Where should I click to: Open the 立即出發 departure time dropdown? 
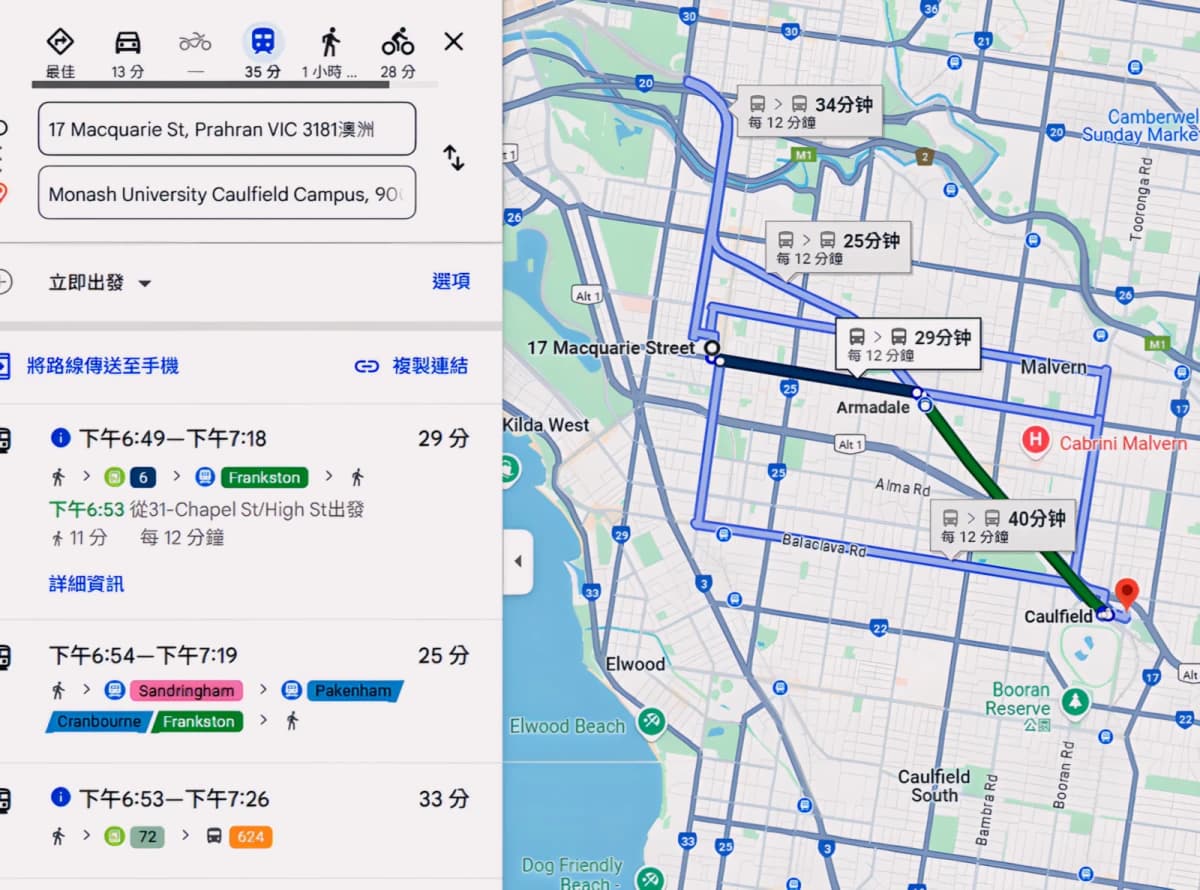(x=100, y=283)
